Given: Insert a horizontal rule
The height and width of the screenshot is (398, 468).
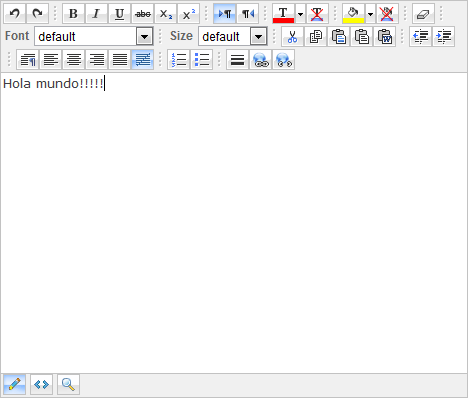Looking at the screenshot, I should [x=237, y=60].
